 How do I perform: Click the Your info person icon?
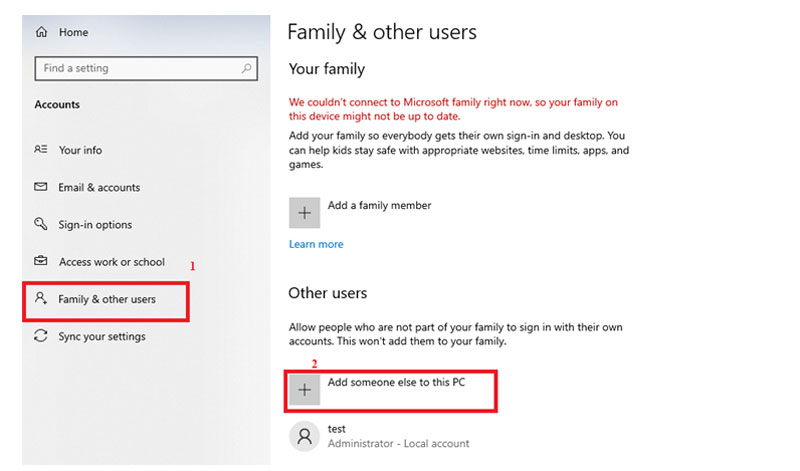click(x=41, y=150)
